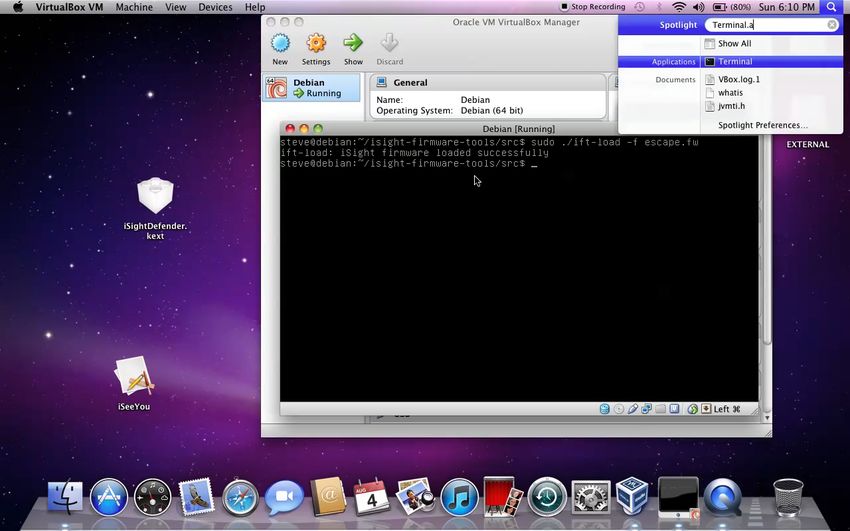Screen dimensions: 850x531
Task: Click the network adapters icon in VM status bar
Action: 647,409
